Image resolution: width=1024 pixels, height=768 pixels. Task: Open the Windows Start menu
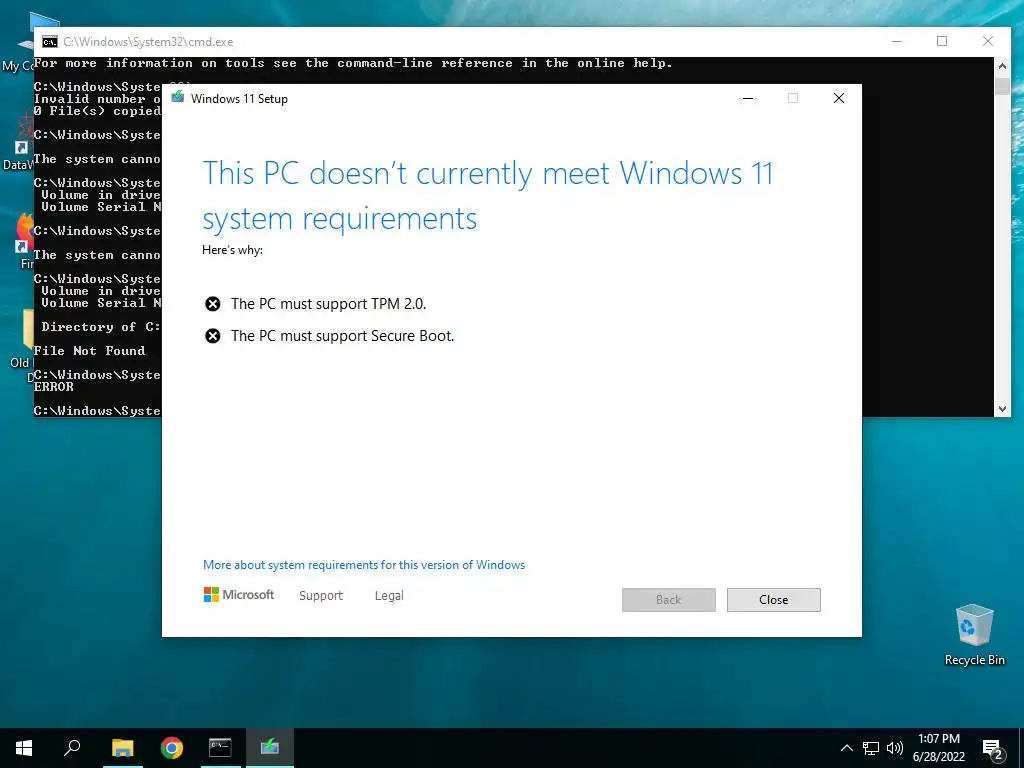click(24, 748)
